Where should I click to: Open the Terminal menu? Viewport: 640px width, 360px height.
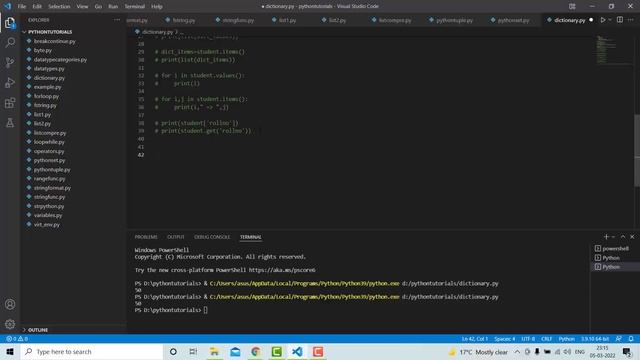(x=135, y=7)
